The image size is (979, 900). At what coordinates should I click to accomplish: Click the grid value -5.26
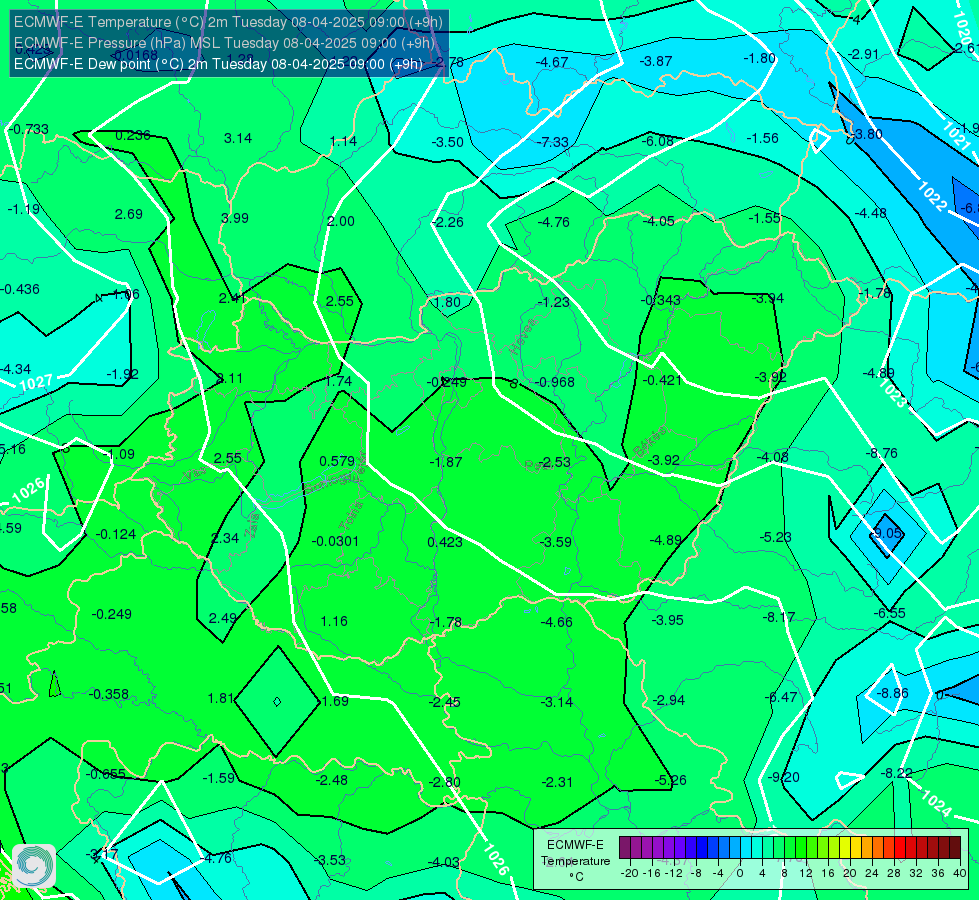pyautogui.click(x=671, y=781)
